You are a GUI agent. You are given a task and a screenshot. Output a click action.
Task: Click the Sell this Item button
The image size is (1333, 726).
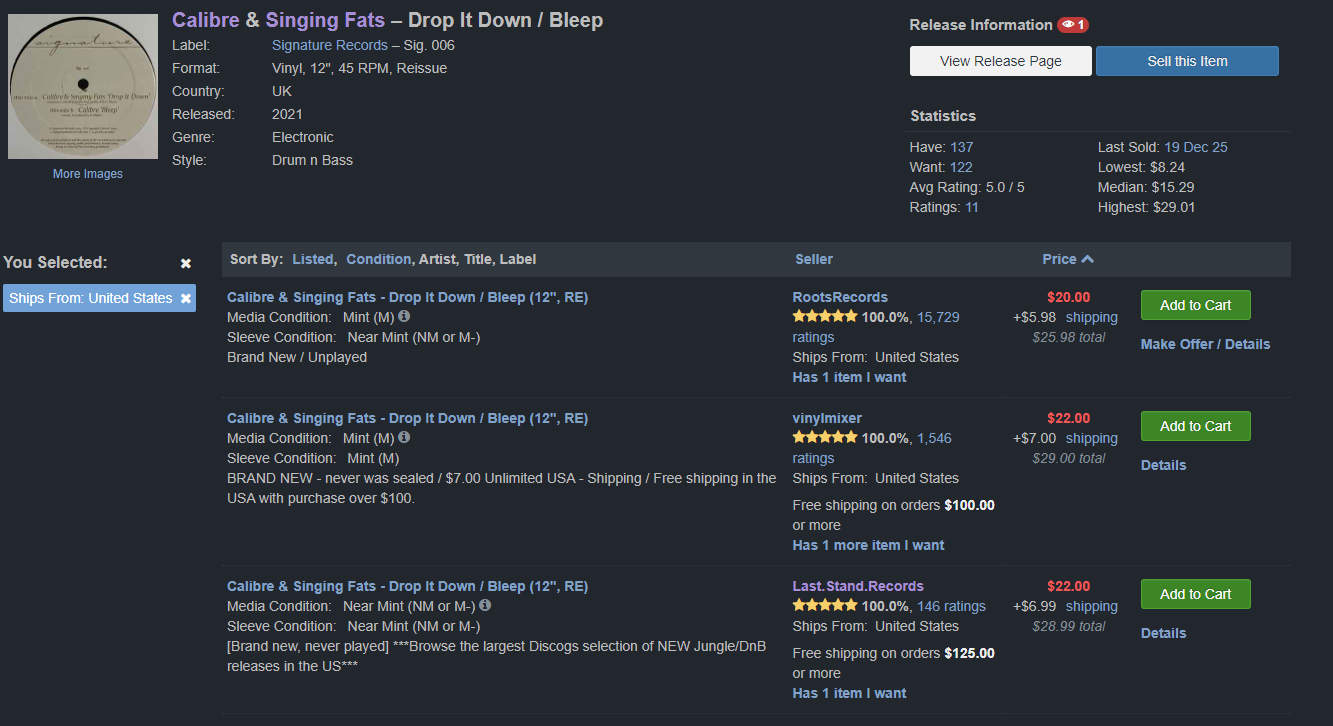click(1187, 61)
